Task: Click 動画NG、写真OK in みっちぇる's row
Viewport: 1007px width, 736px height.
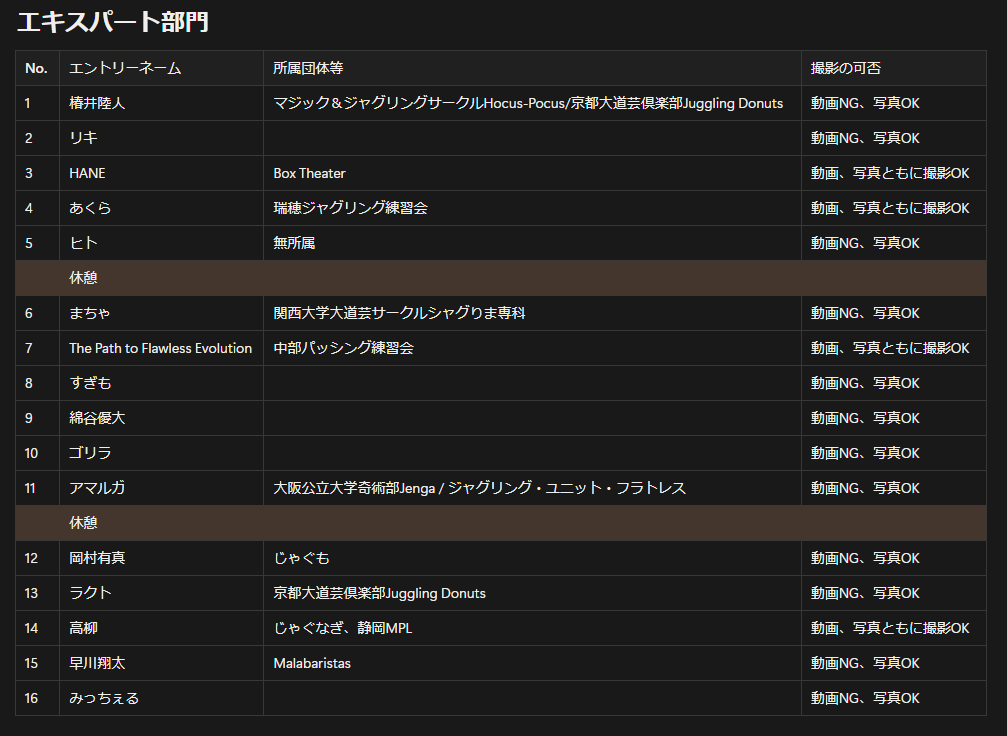Action: (865, 698)
